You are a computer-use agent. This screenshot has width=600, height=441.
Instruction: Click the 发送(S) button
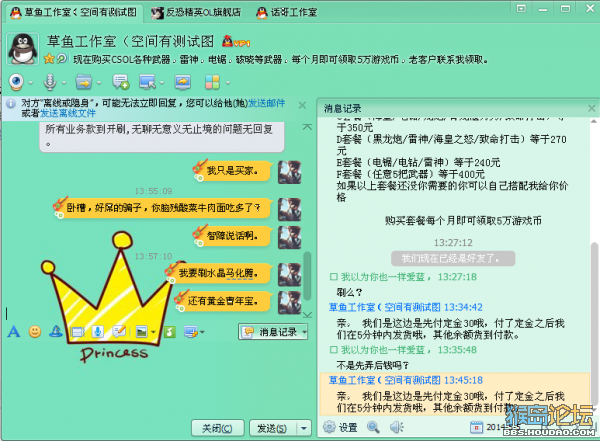[x=272, y=428]
